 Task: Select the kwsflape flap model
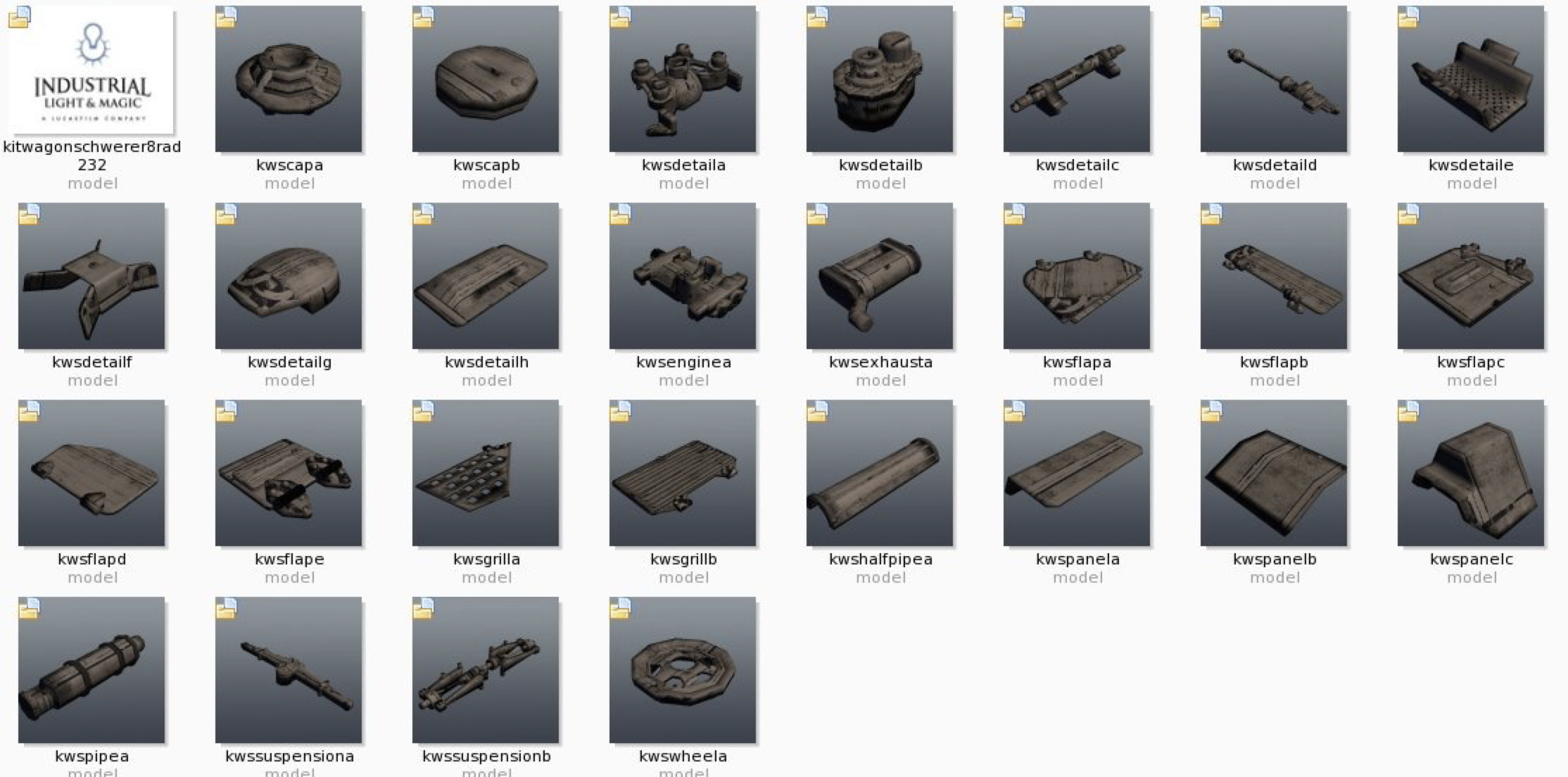pyautogui.click(x=289, y=473)
